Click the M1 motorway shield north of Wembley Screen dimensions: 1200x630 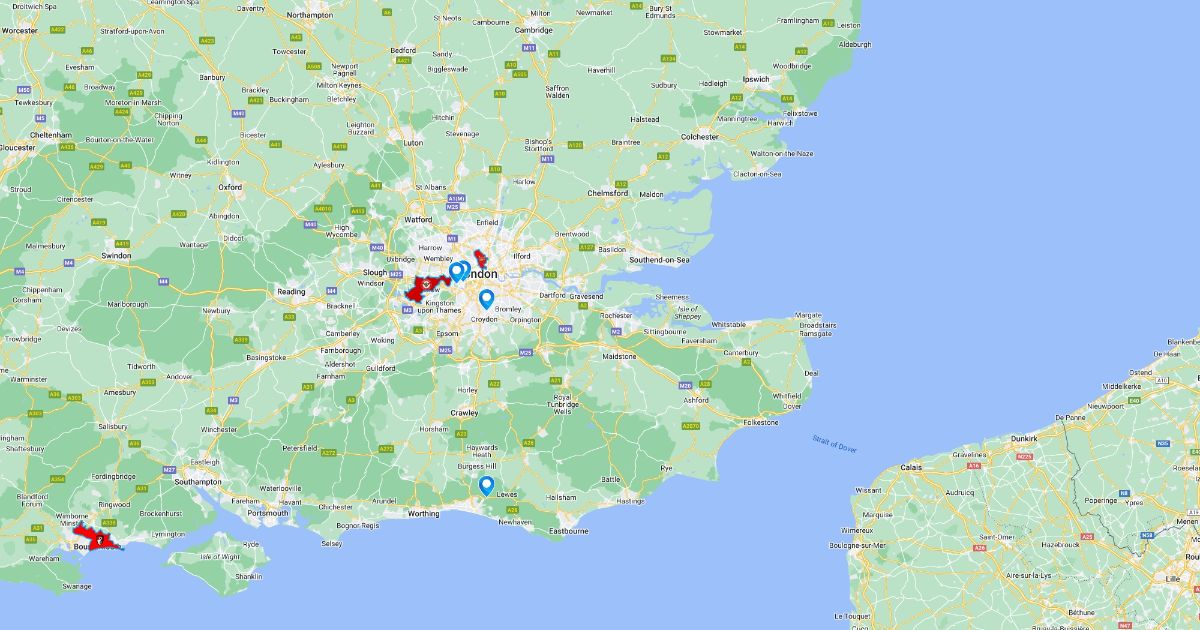pos(451,238)
